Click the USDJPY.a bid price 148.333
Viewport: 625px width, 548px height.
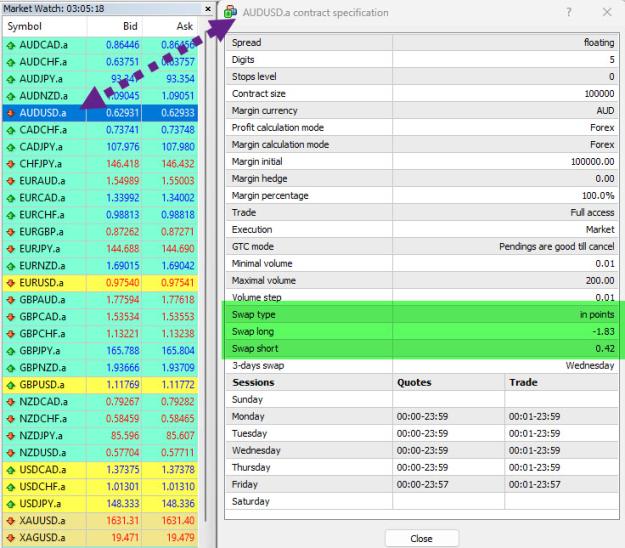(x=123, y=503)
